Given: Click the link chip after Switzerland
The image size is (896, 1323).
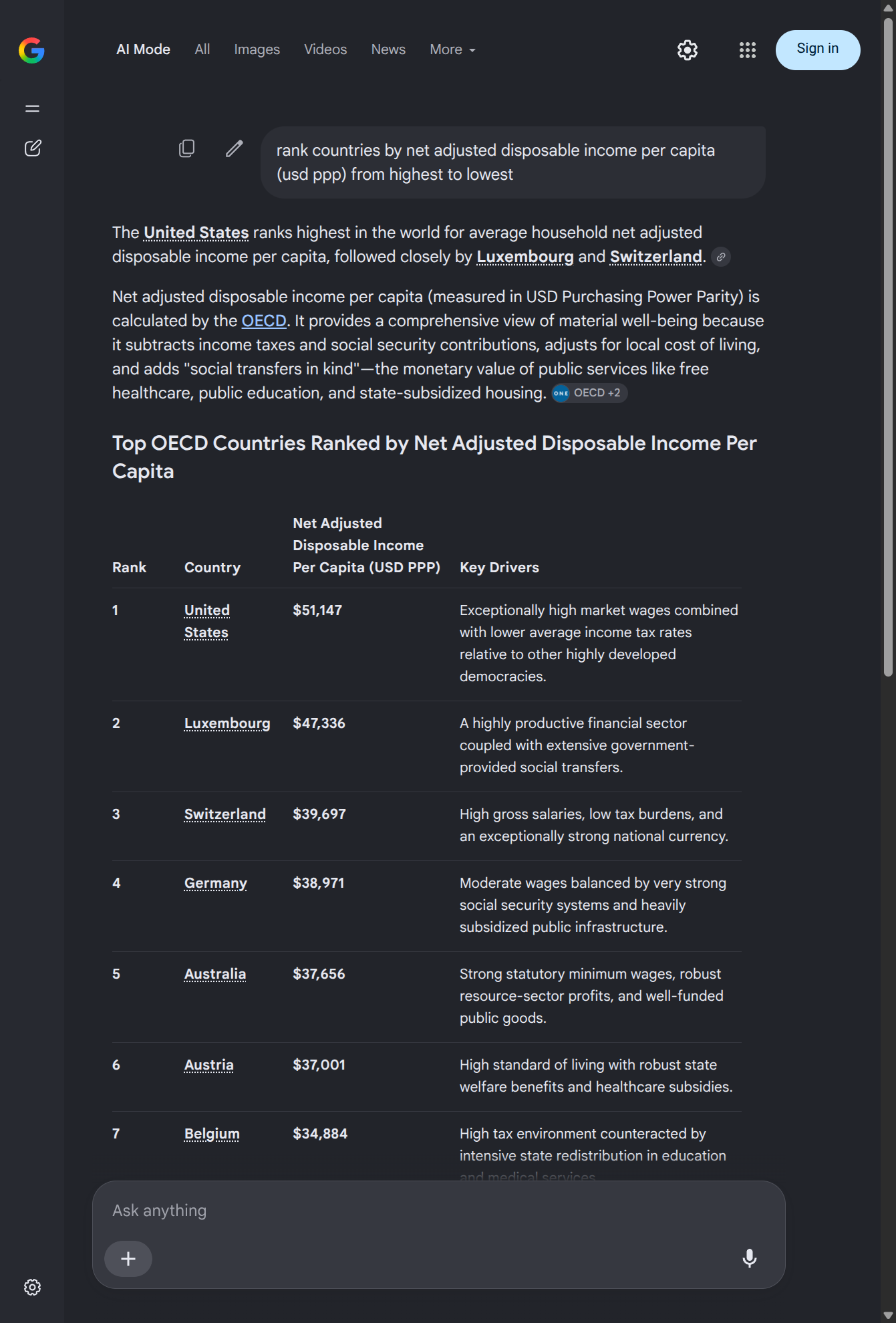Looking at the screenshot, I should [x=721, y=257].
